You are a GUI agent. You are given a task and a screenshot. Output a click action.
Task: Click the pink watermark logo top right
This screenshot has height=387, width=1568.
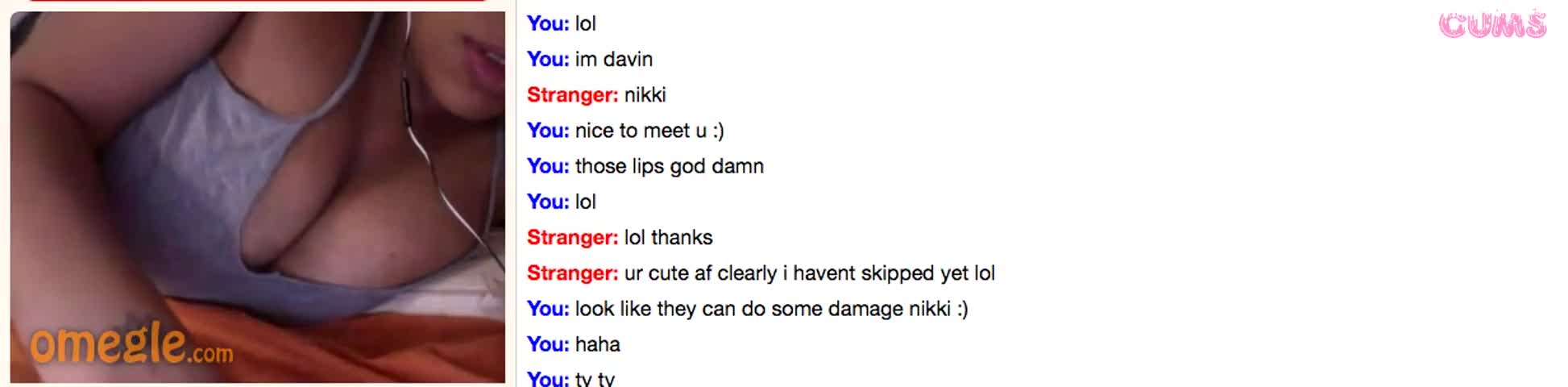pos(1492,25)
